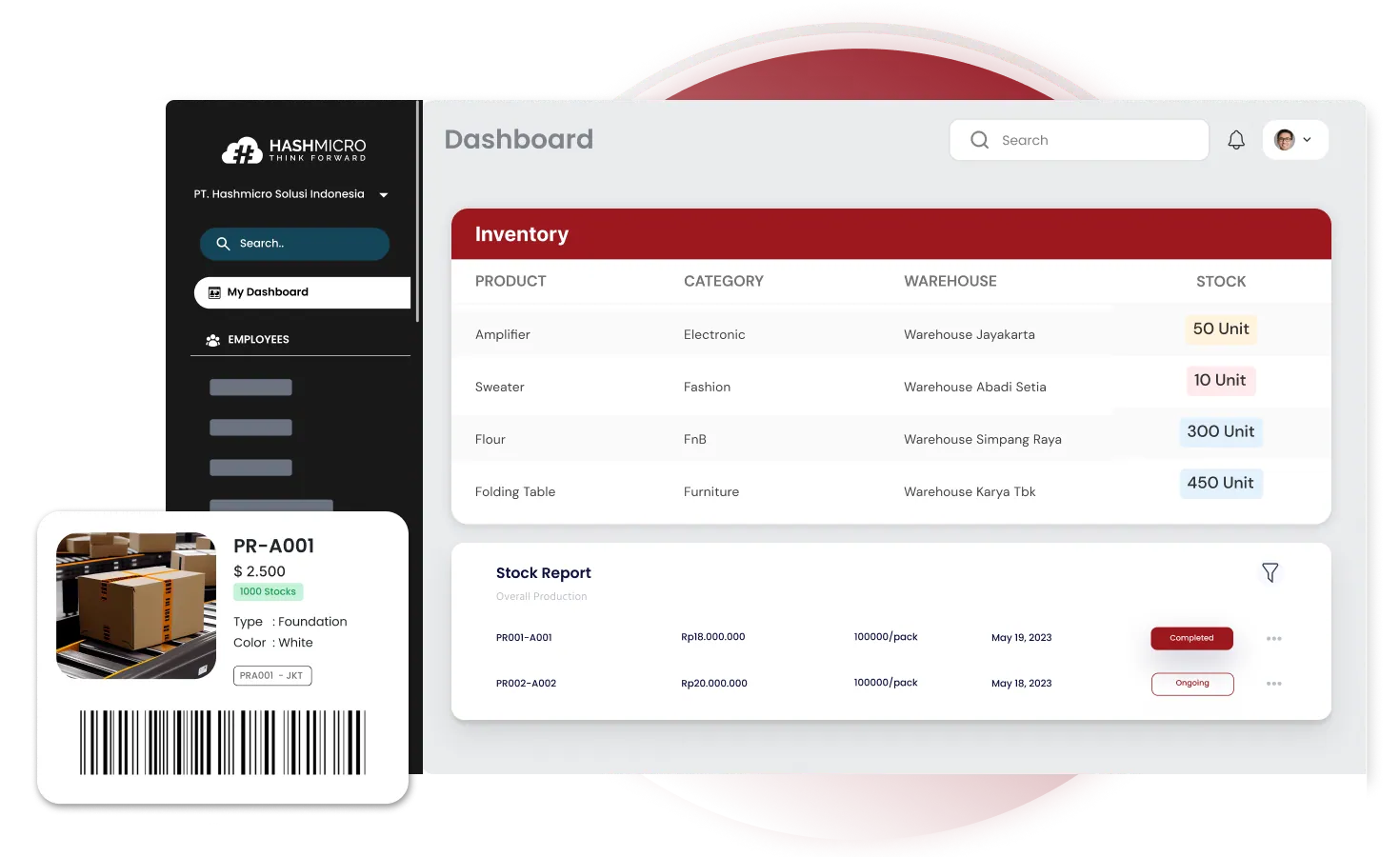
Task: Click the HashMicro logo
Action: (x=292, y=149)
